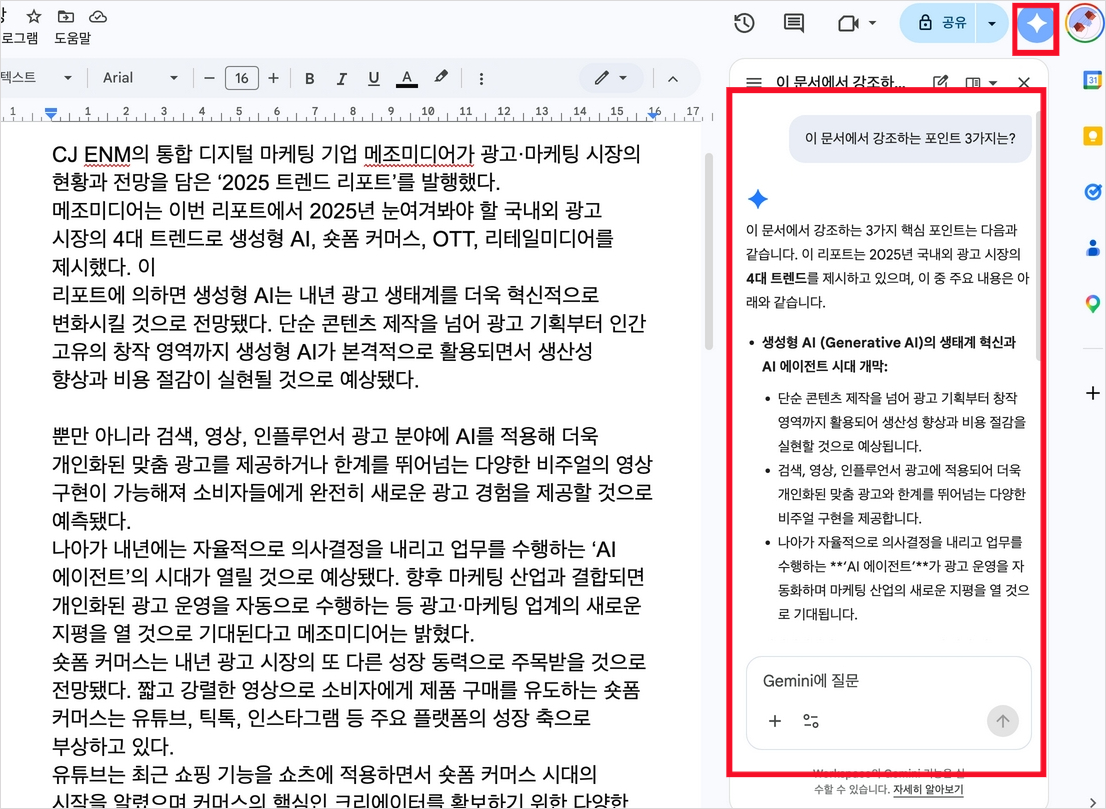Open Gemini settings sliders icon in prompt box

811,720
